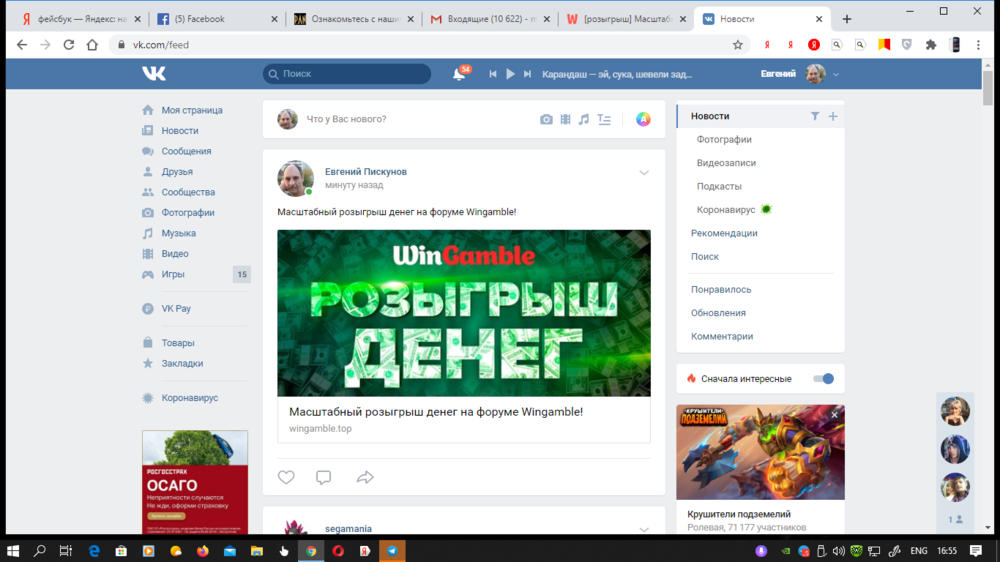
Task: Open the wingamble.top link title
Action: pos(436,412)
